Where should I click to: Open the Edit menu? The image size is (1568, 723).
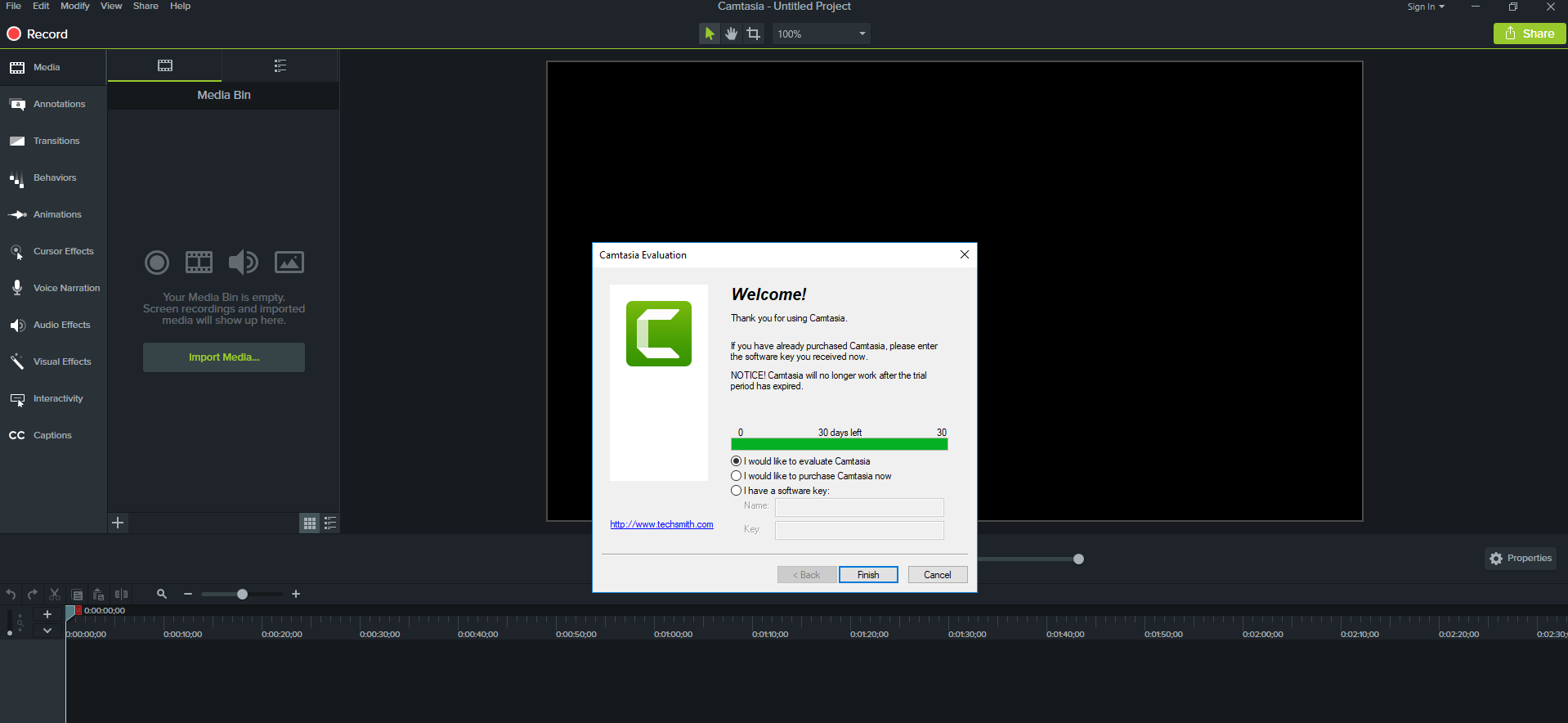tap(41, 6)
